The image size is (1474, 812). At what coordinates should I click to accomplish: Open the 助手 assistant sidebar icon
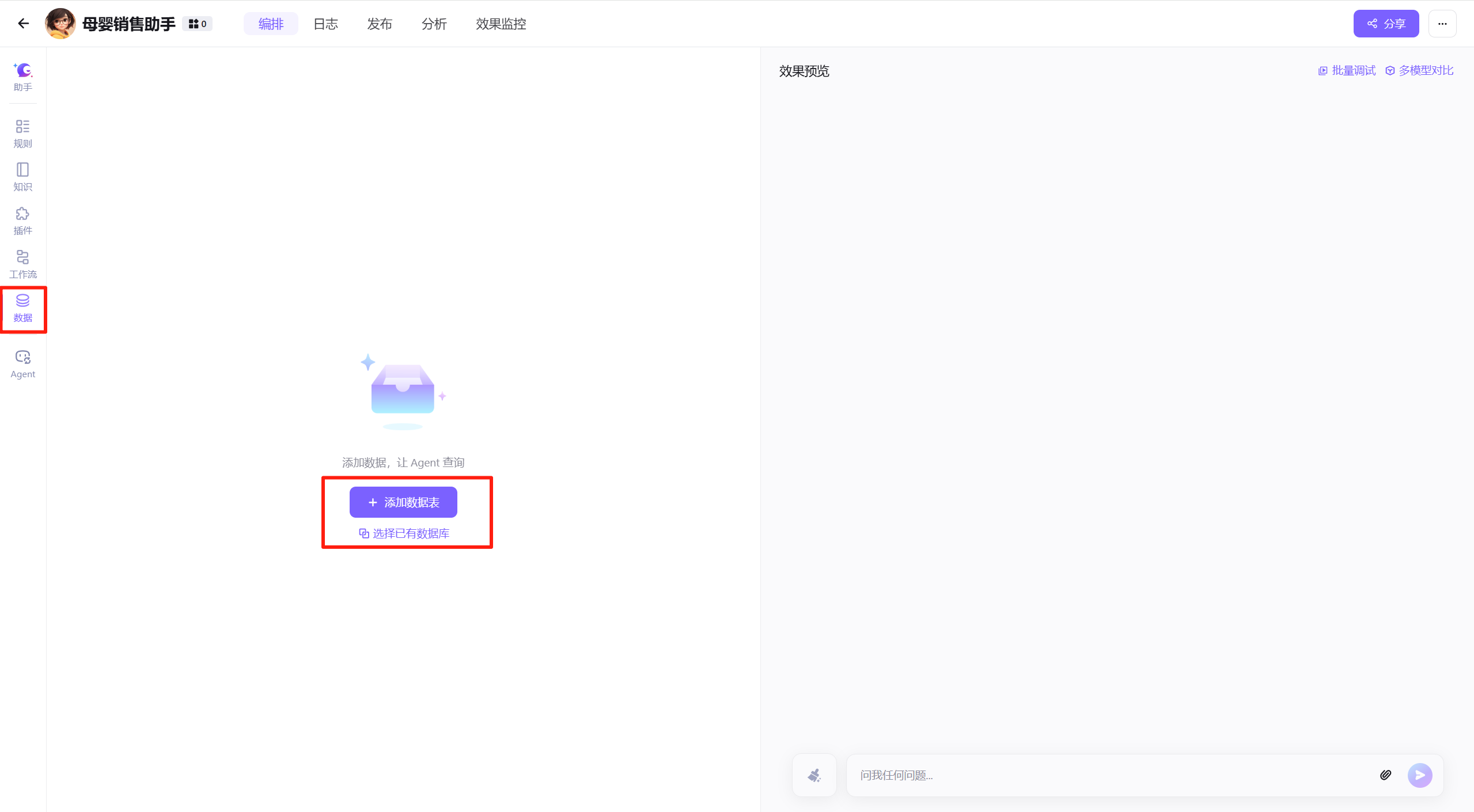tap(23, 77)
